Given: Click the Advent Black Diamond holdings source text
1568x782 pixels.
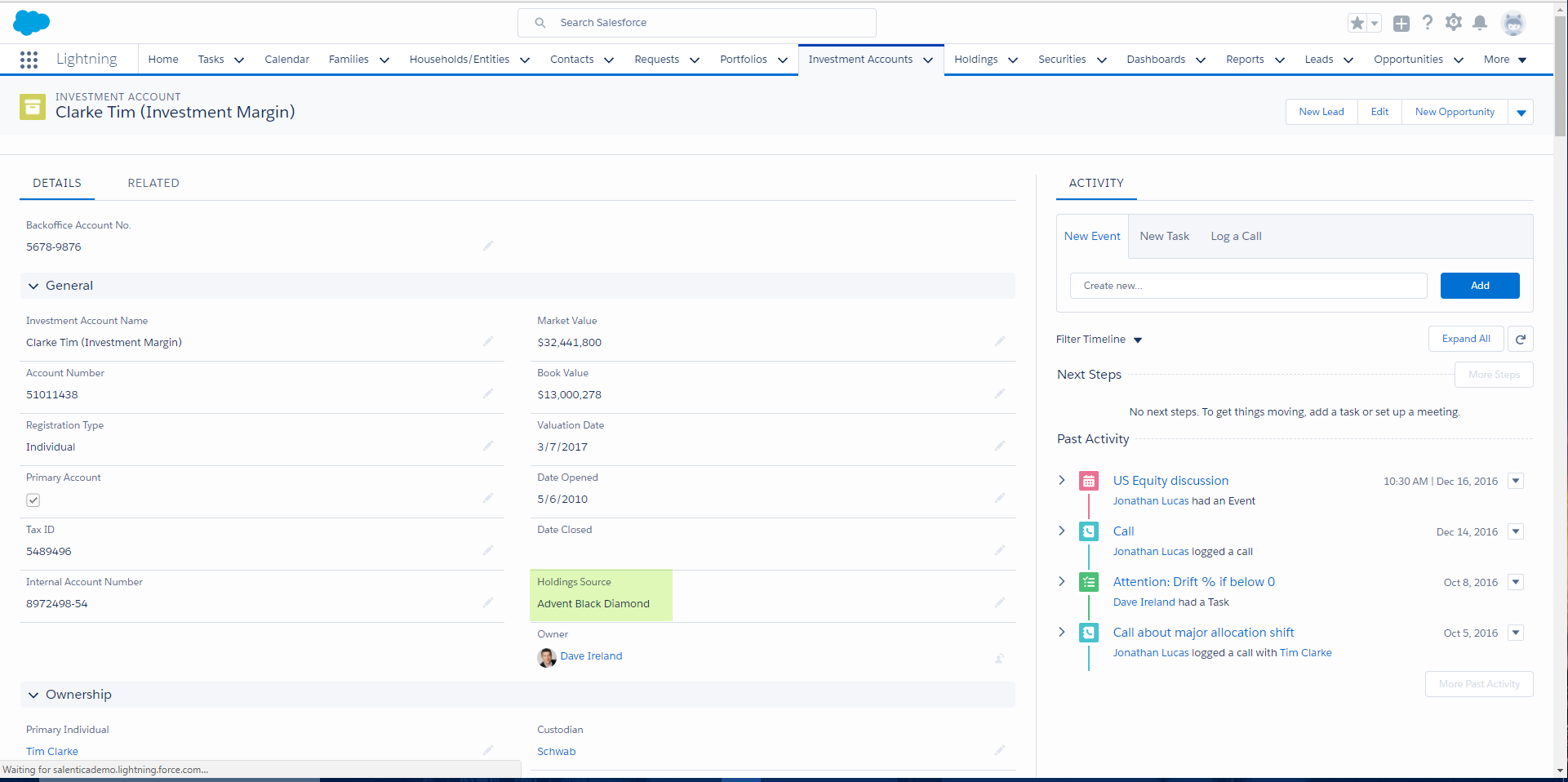Looking at the screenshot, I should pos(593,604).
